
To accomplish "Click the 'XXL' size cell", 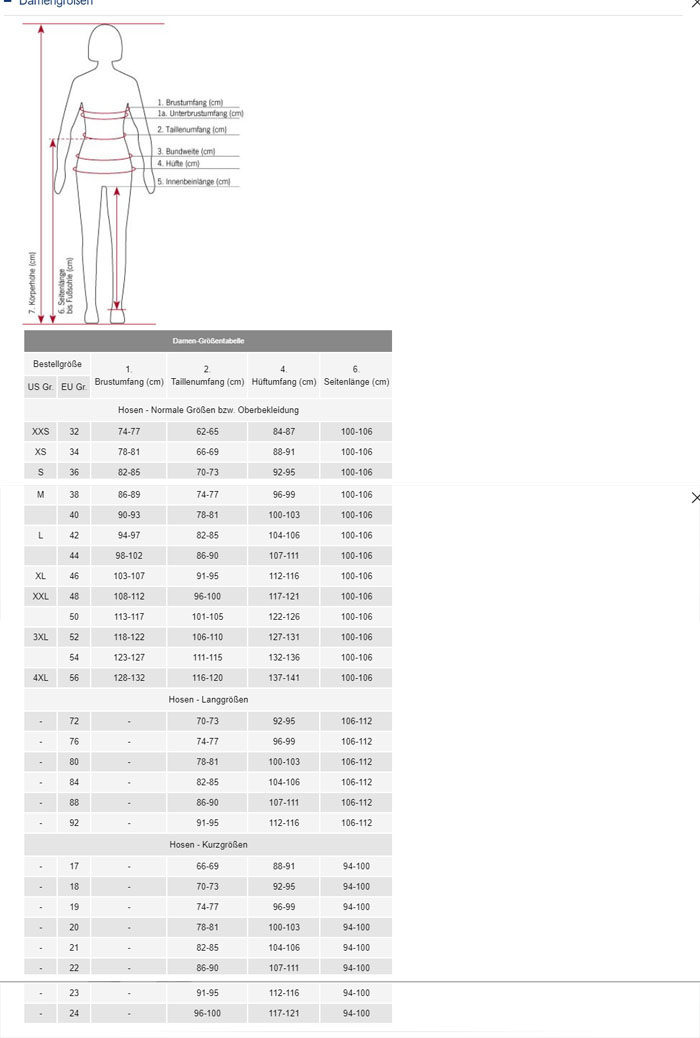I will 40,596.
